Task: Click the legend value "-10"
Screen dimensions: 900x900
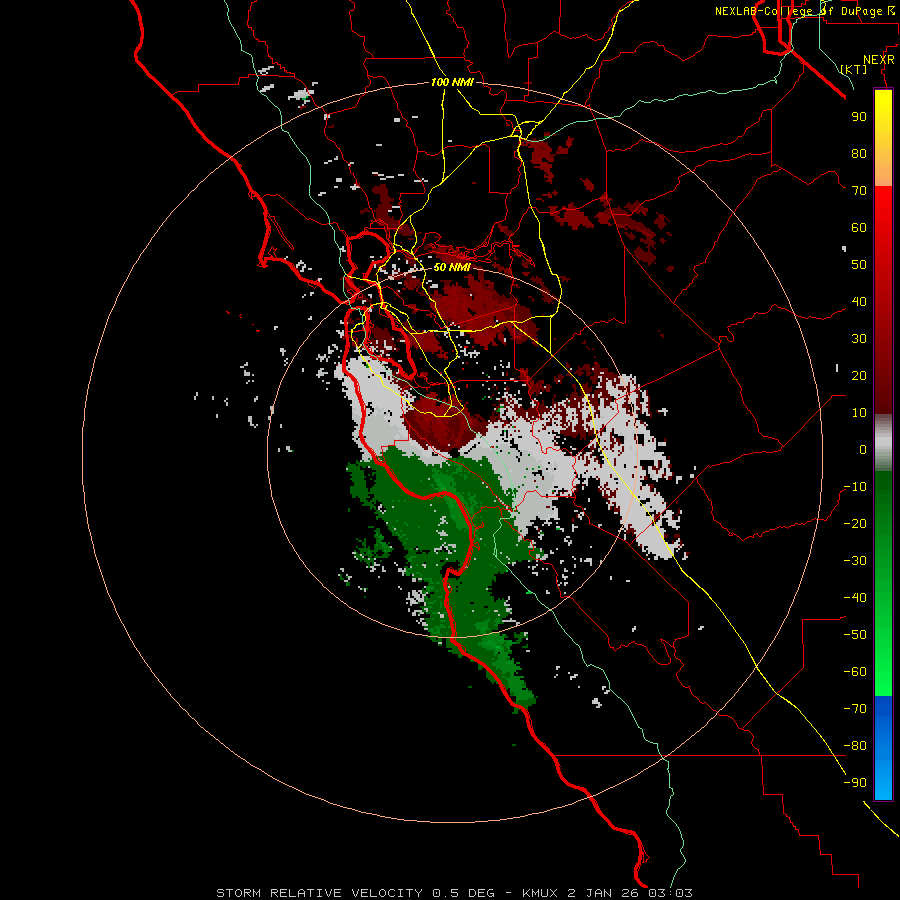Action: [855, 487]
